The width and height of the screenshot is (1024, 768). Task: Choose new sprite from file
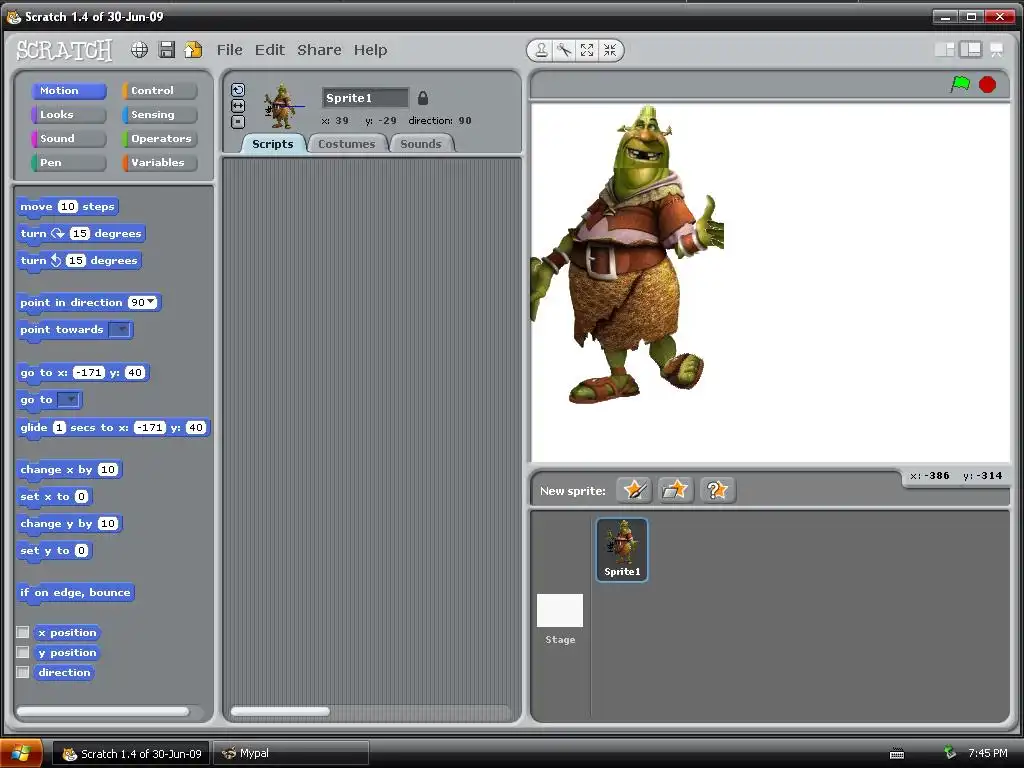tap(675, 490)
